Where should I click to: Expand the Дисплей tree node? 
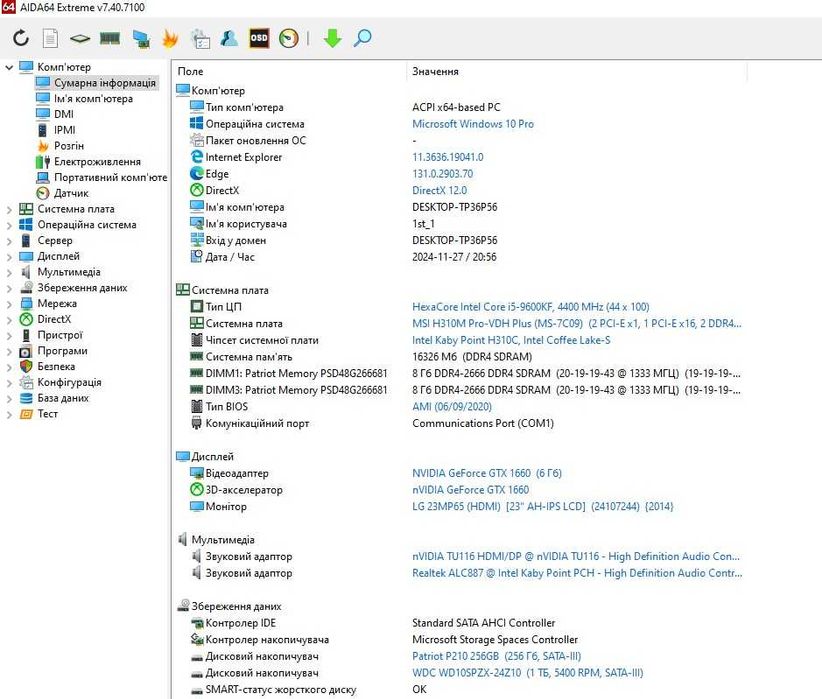tap(9, 256)
